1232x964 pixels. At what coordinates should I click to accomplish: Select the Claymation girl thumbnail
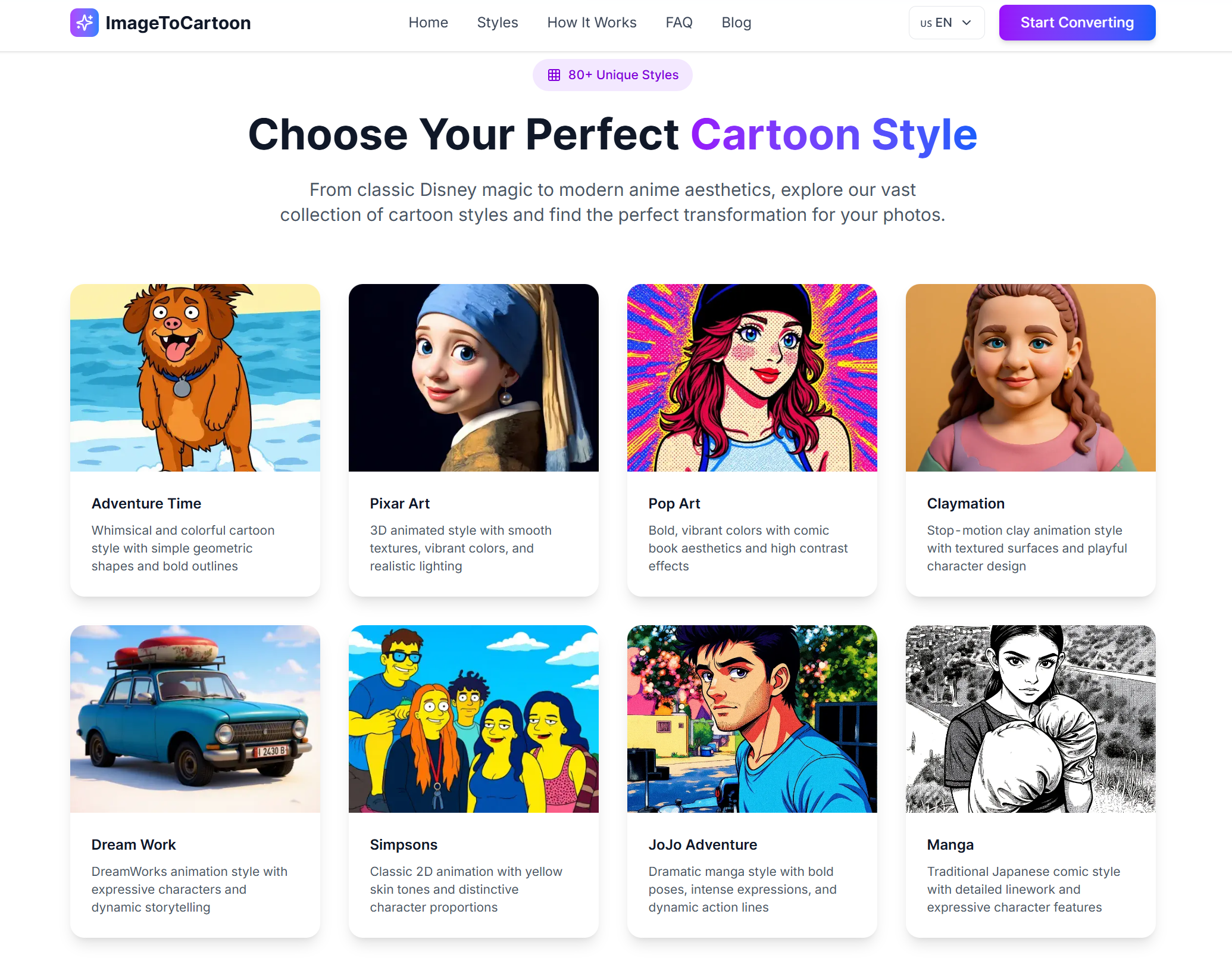tap(1031, 378)
